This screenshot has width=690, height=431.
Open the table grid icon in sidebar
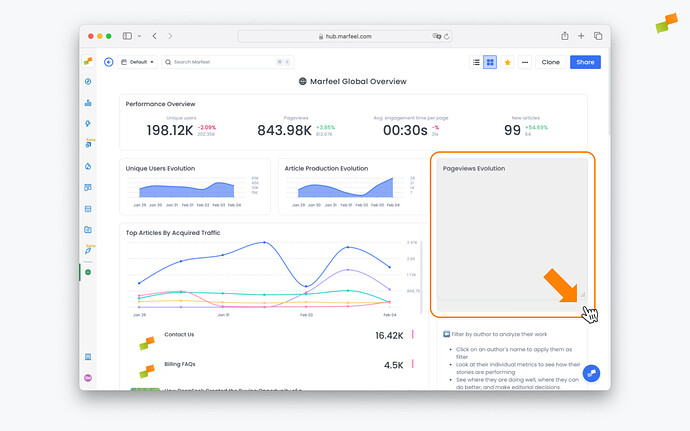(88, 209)
